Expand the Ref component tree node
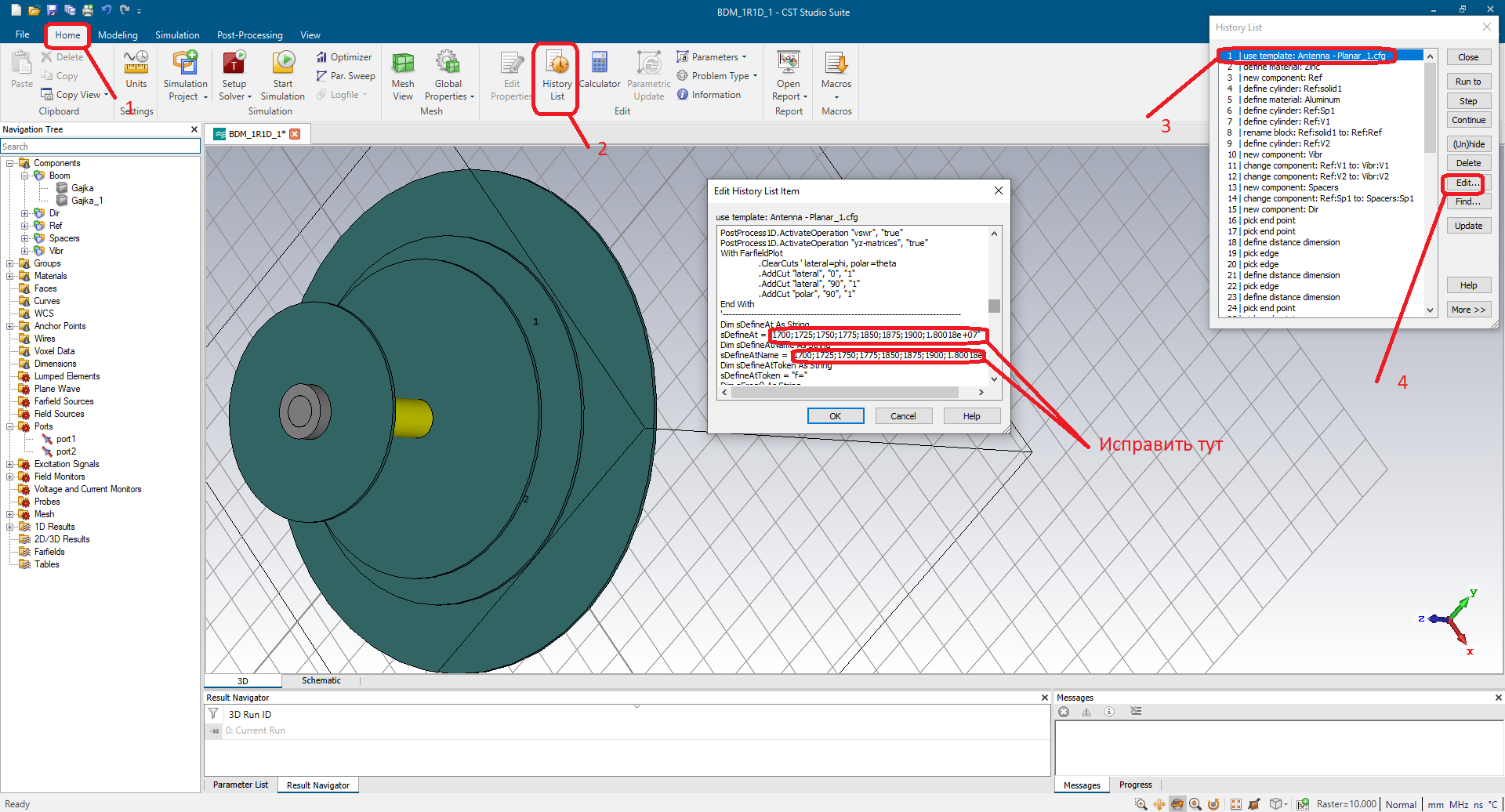The image size is (1505, 812). 24,226
